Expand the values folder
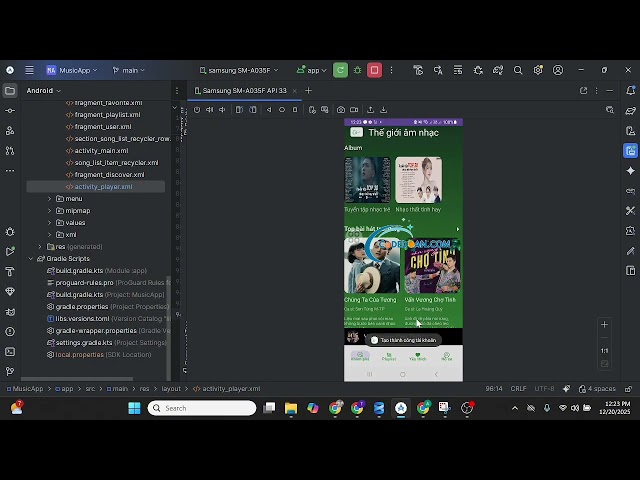 pos(49,223)
